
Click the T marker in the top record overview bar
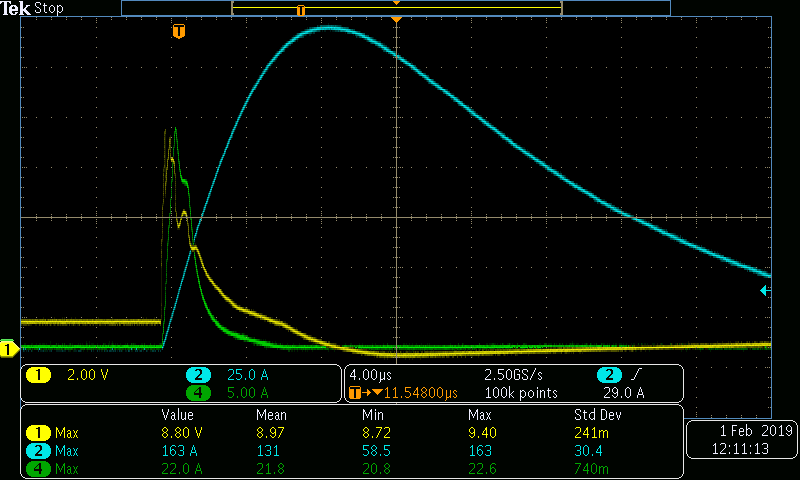pyautogui.click(x=301, y=10)
